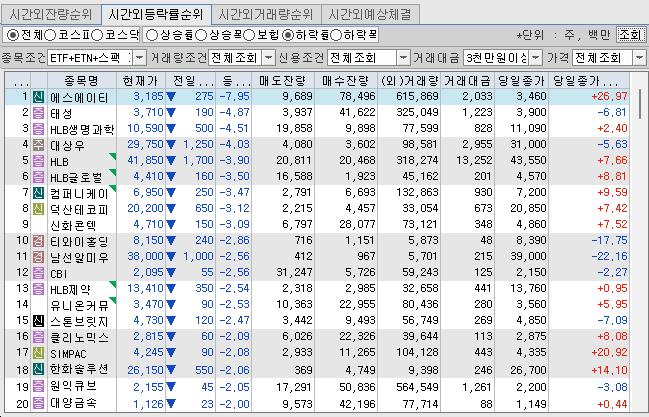Image resolution: width=649 pixels, height=417 pixels.
Task: Switch to the 시간외등락률순위 tab
Action: tap(156, 14)
